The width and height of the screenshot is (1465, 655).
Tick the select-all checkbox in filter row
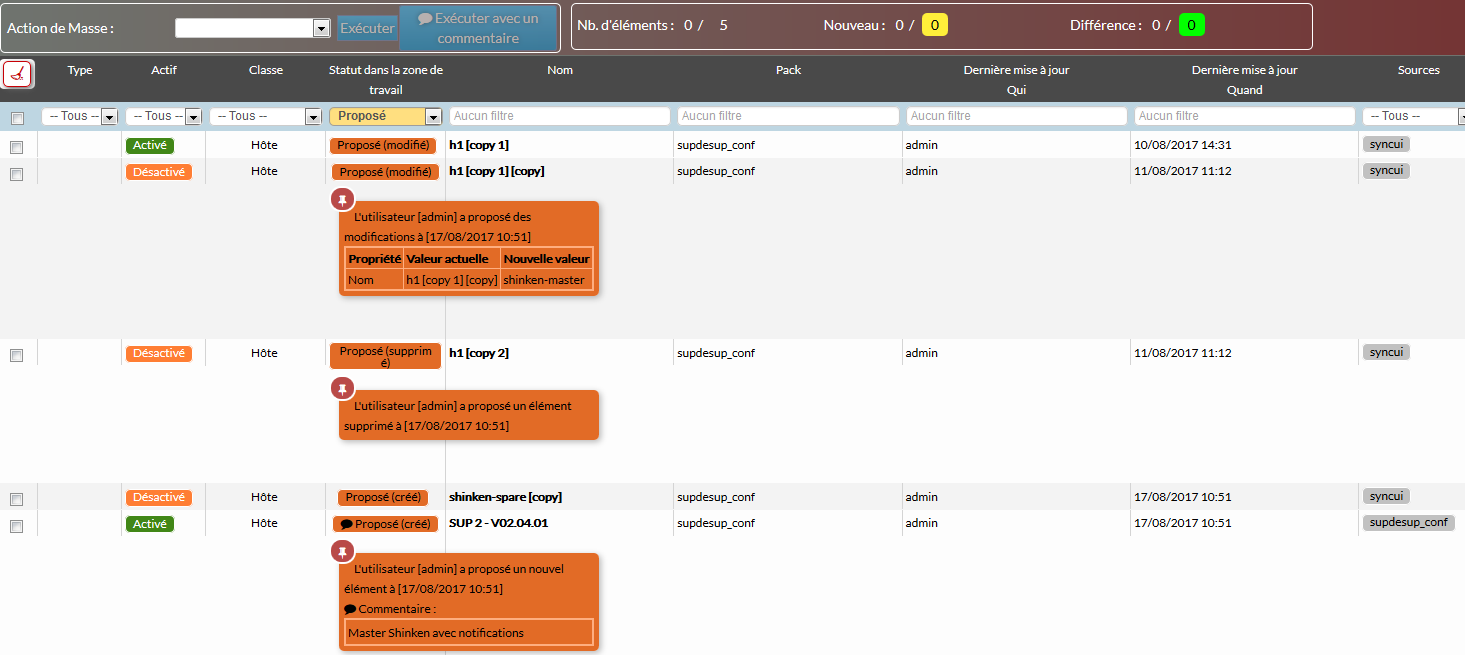16,119
